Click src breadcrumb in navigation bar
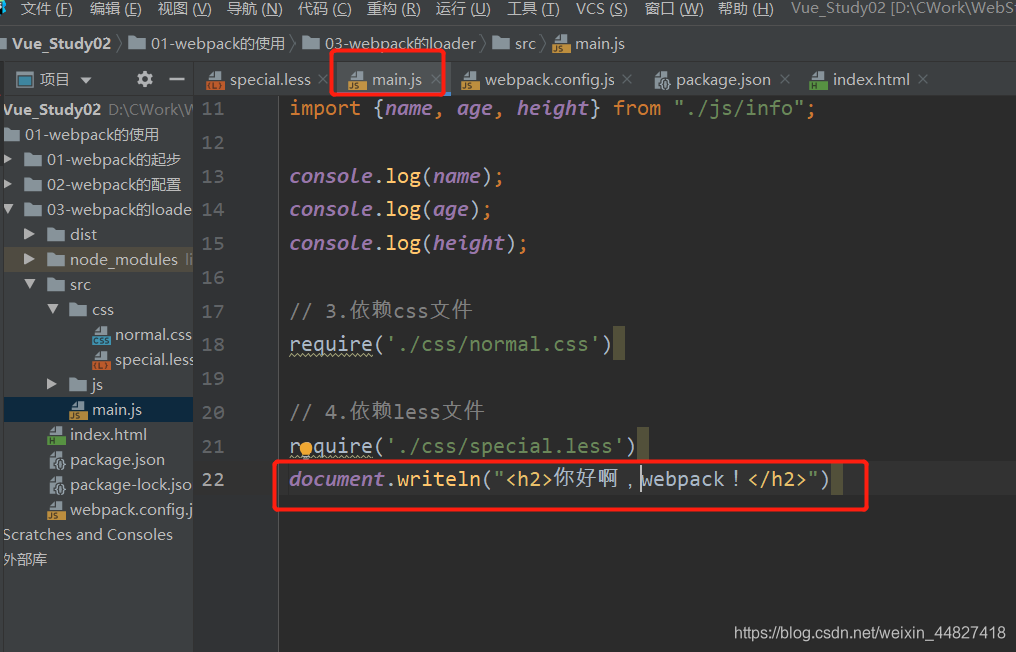Screen dimensions: 1016x652 [x=514, y=43]
